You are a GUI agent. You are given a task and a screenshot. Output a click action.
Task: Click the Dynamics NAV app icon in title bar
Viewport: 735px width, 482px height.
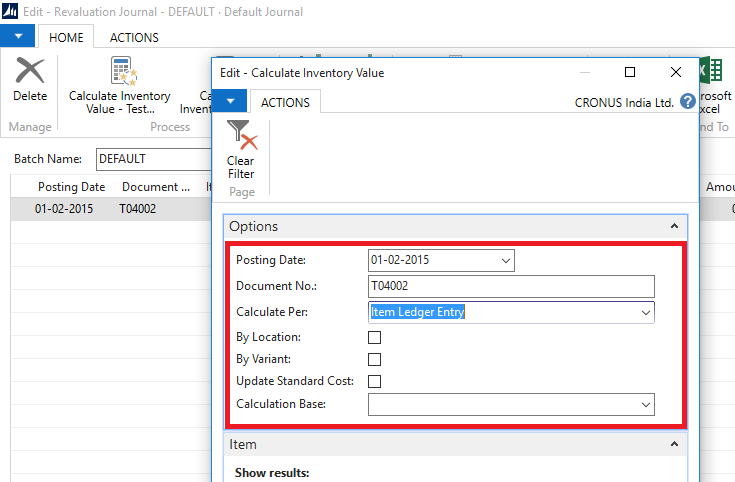click(12, 12)
